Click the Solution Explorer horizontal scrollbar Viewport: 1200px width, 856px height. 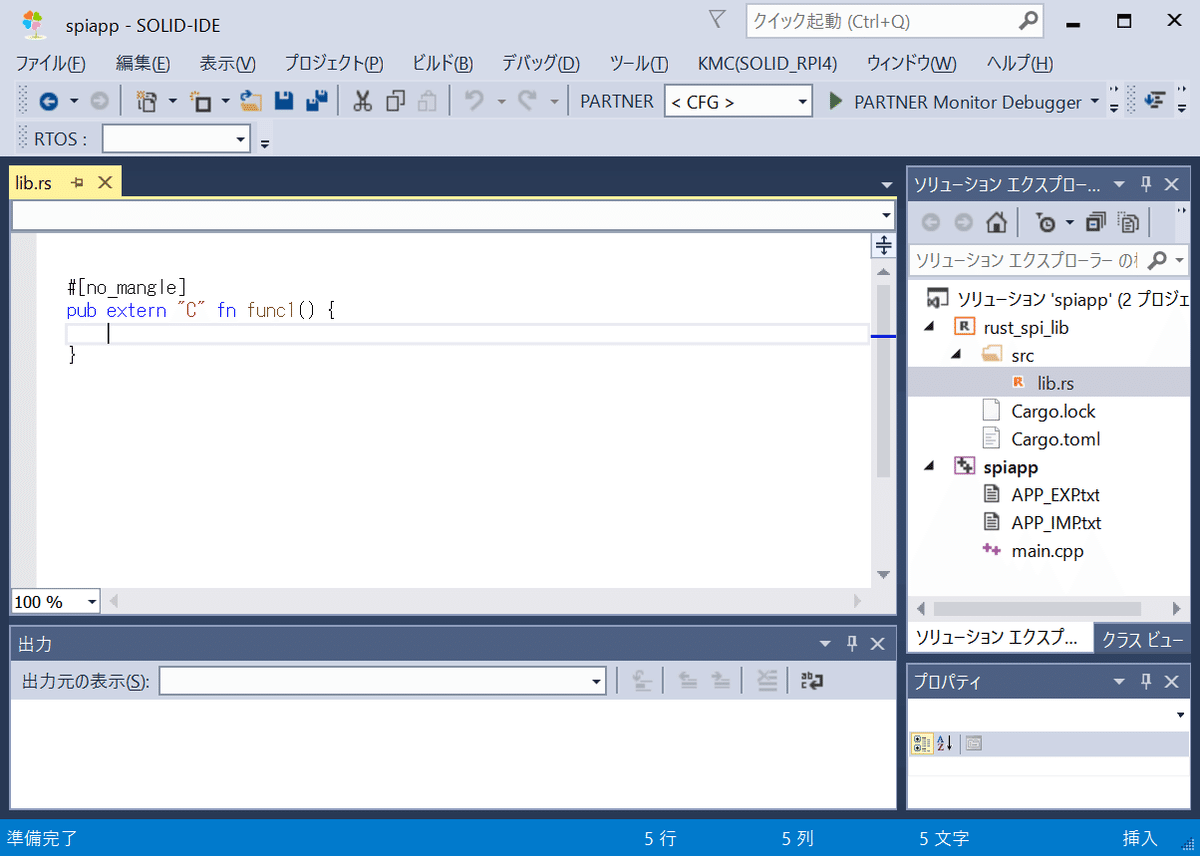[1035, 608]
